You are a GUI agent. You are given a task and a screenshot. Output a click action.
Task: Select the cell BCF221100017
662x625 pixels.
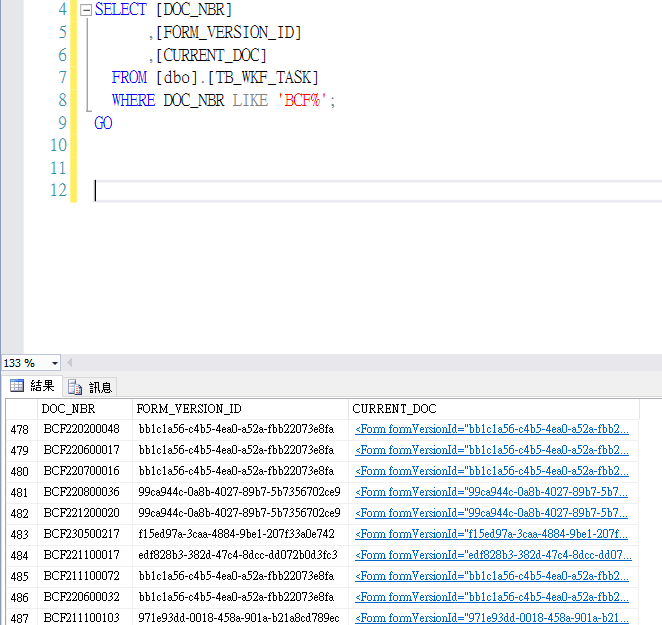coord(85,555)
